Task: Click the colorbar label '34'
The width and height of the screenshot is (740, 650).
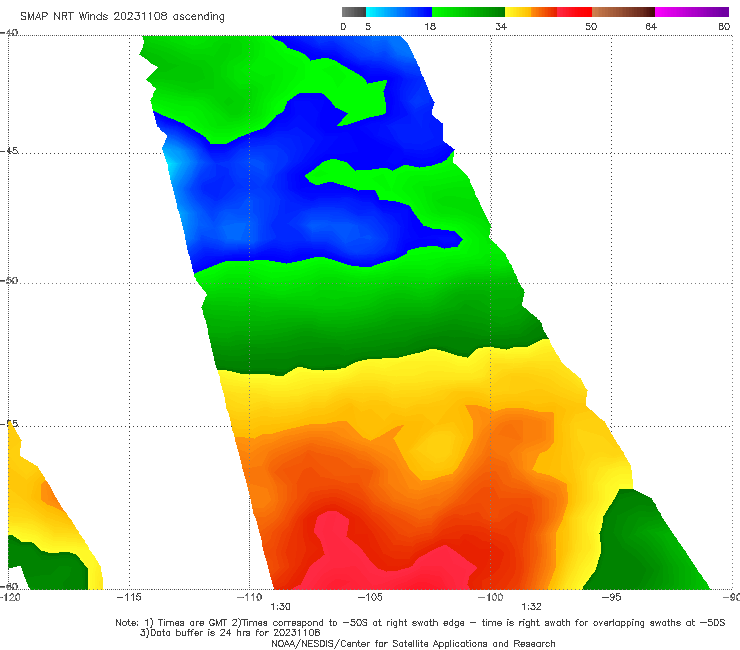Action: [x=501, y=26]
